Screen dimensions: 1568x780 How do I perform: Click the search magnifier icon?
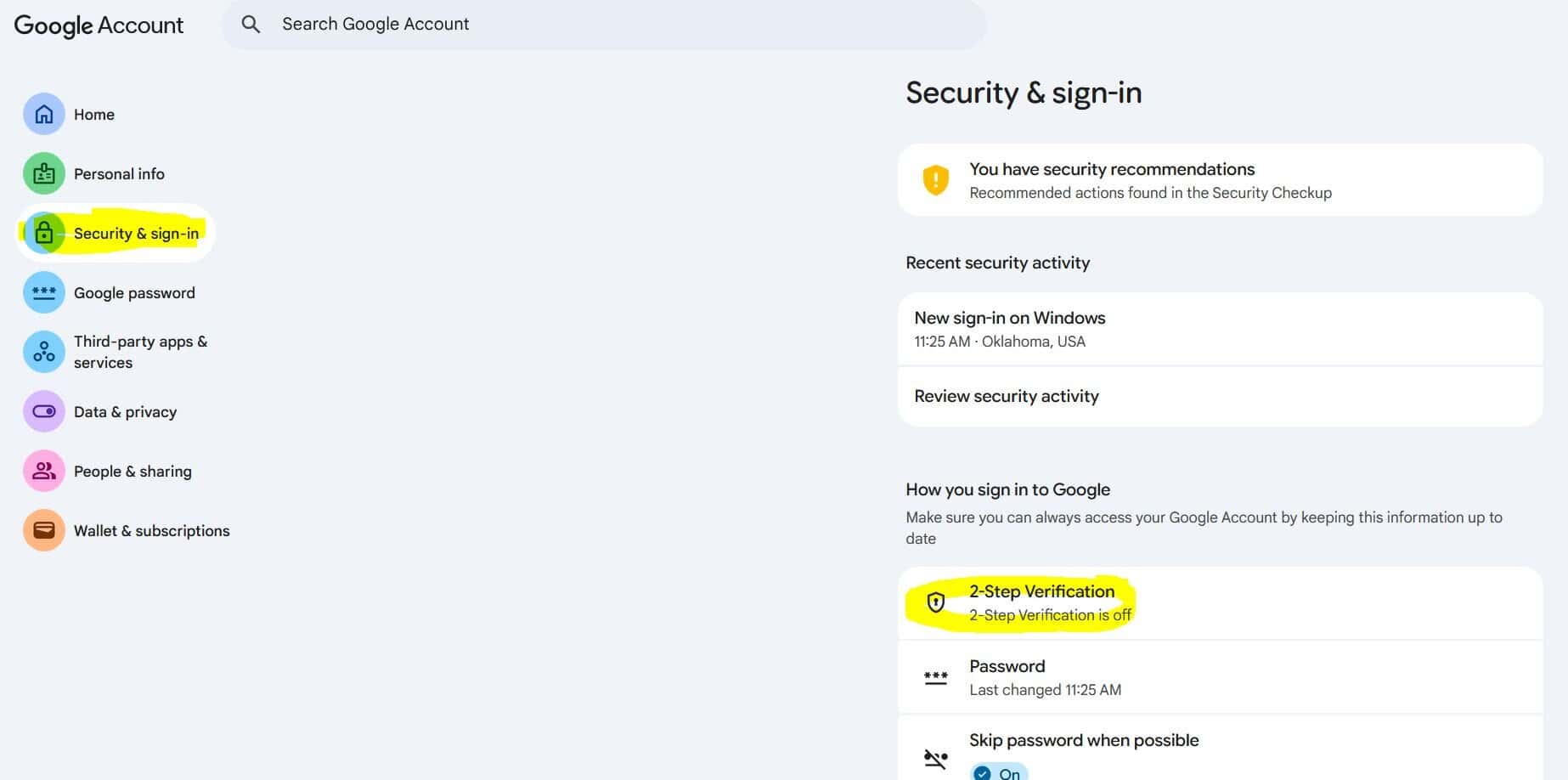pyautogui.click(x=251, y=25)
